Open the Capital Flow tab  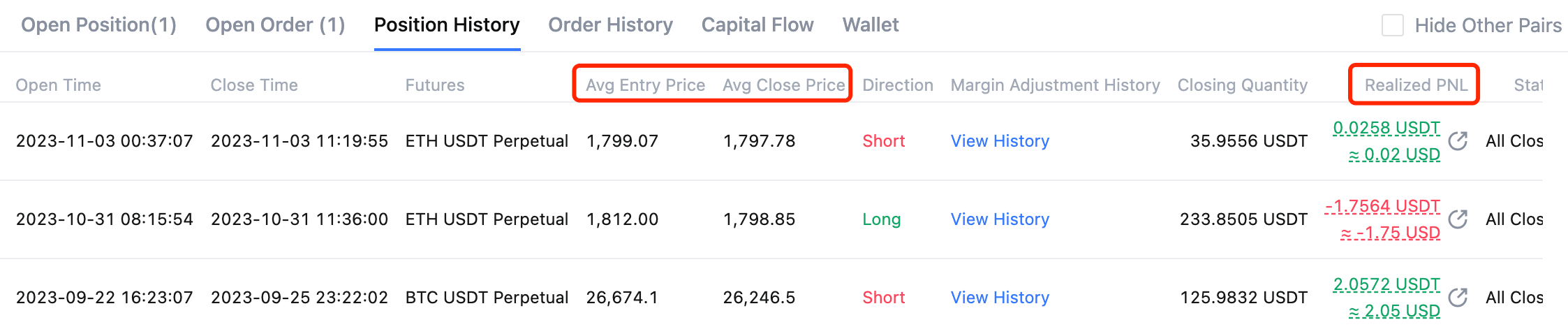pos(757,25)
